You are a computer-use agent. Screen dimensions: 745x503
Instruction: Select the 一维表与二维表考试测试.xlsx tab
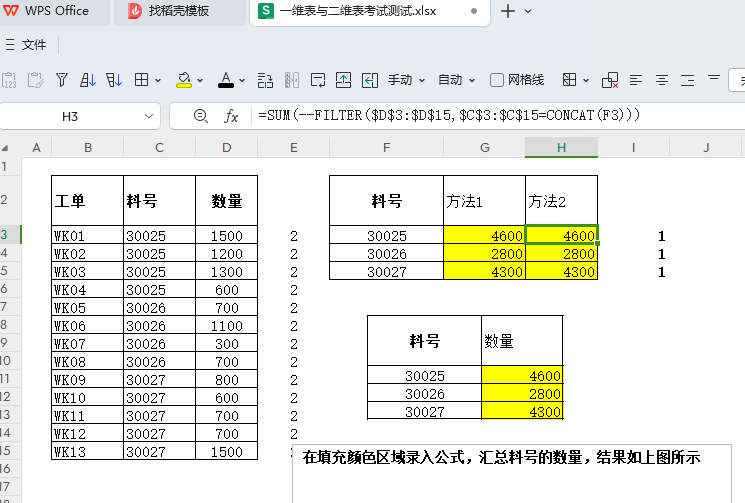click(x=369, y=11)
